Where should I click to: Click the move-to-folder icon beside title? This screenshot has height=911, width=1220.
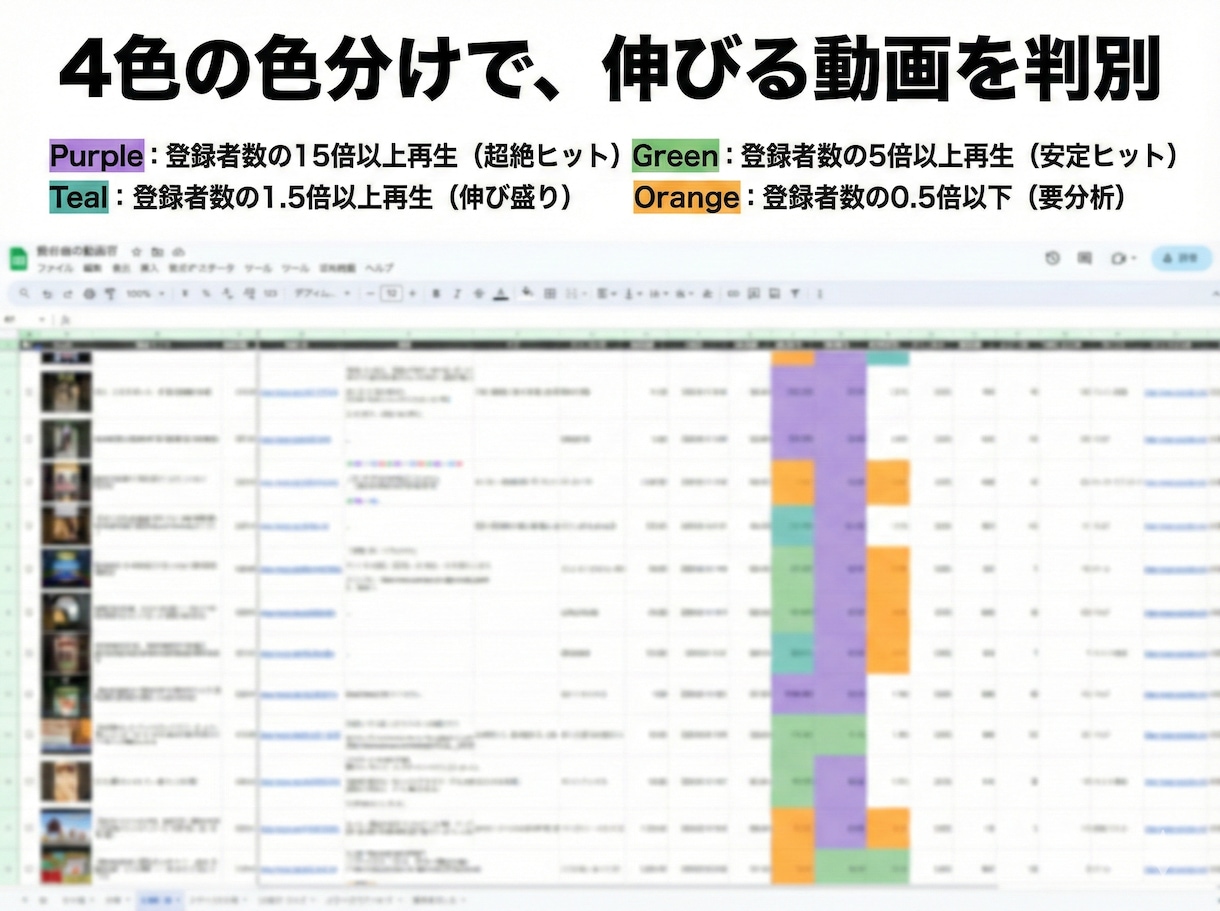pyautogui.click(x=158, y=250)
